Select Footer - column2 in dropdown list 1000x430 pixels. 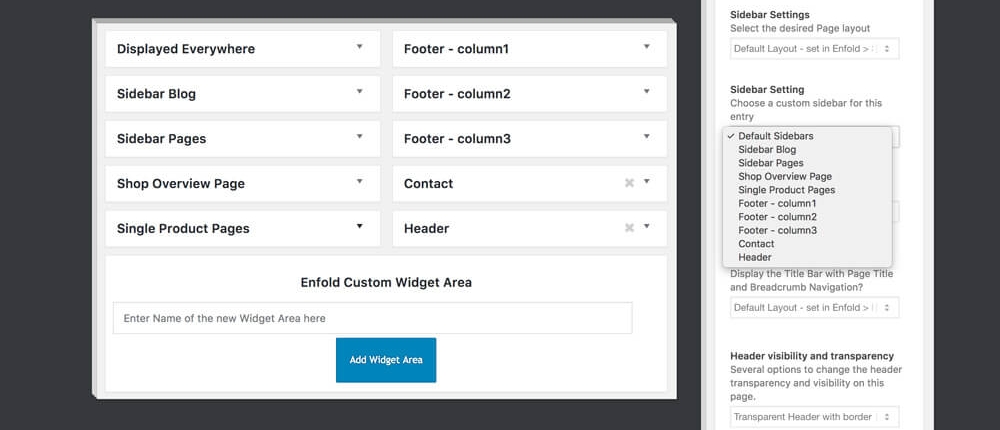tap(777, 217)
